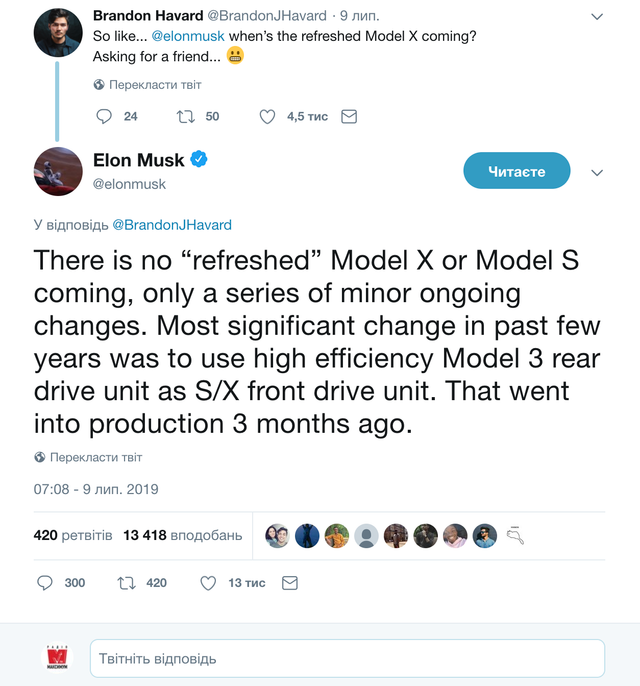Screen dimensions: 640x686
Task: Click the @BrandonJHavard reply mention link
Action: pos(171,225)
